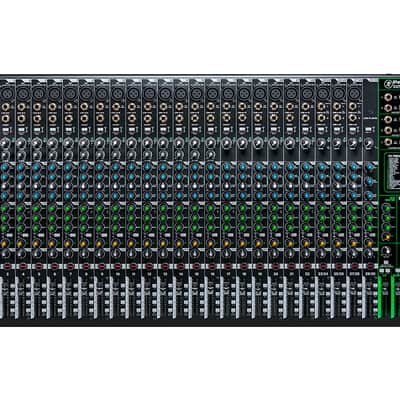Click the white knob below the master orange knob
Screen dimensions: 400x400
[387, 251]
